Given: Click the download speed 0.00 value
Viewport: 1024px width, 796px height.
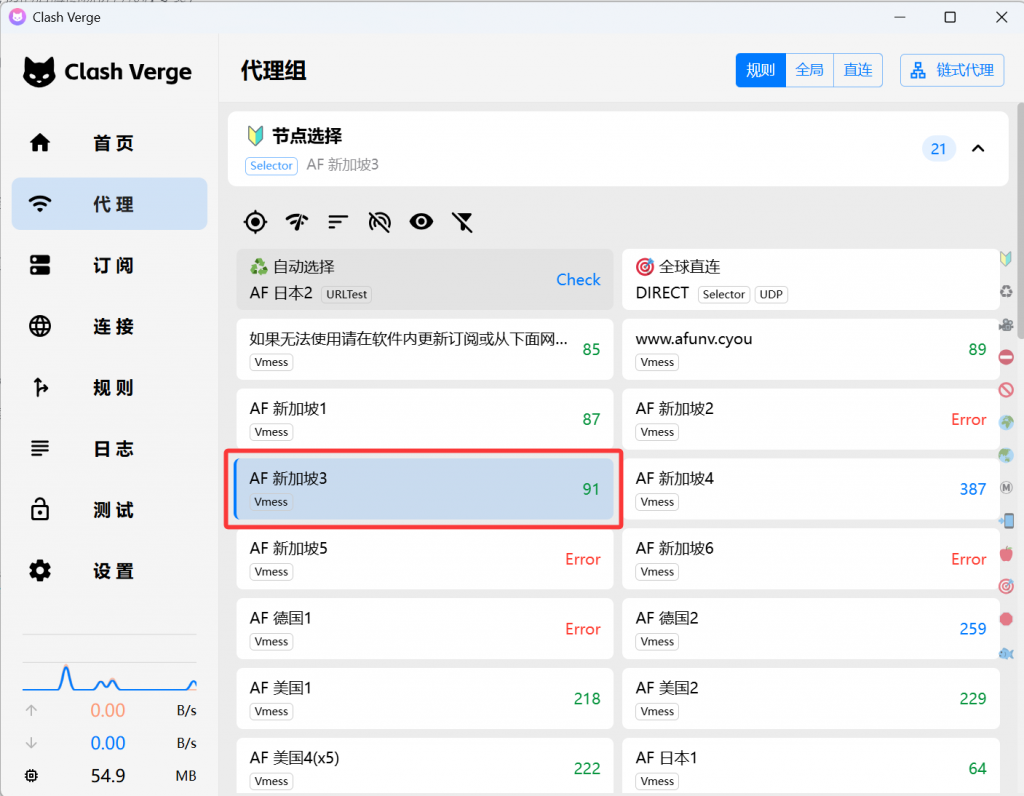Looking at the screenshot, I should [x=108, y=743].
